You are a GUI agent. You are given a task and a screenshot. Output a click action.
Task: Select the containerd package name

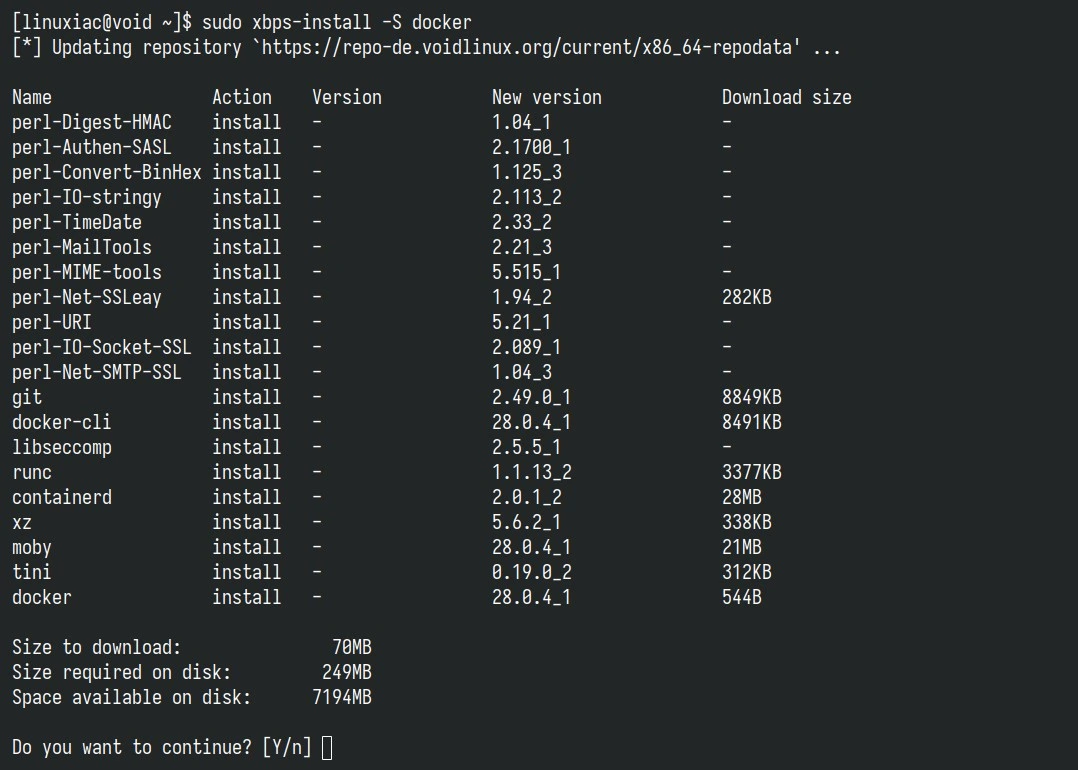pos(62,497)
